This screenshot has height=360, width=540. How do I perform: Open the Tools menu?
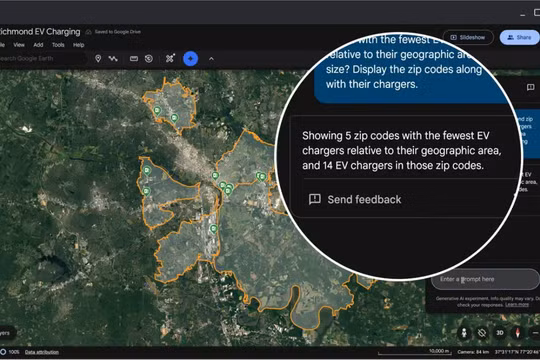[58, 45]
